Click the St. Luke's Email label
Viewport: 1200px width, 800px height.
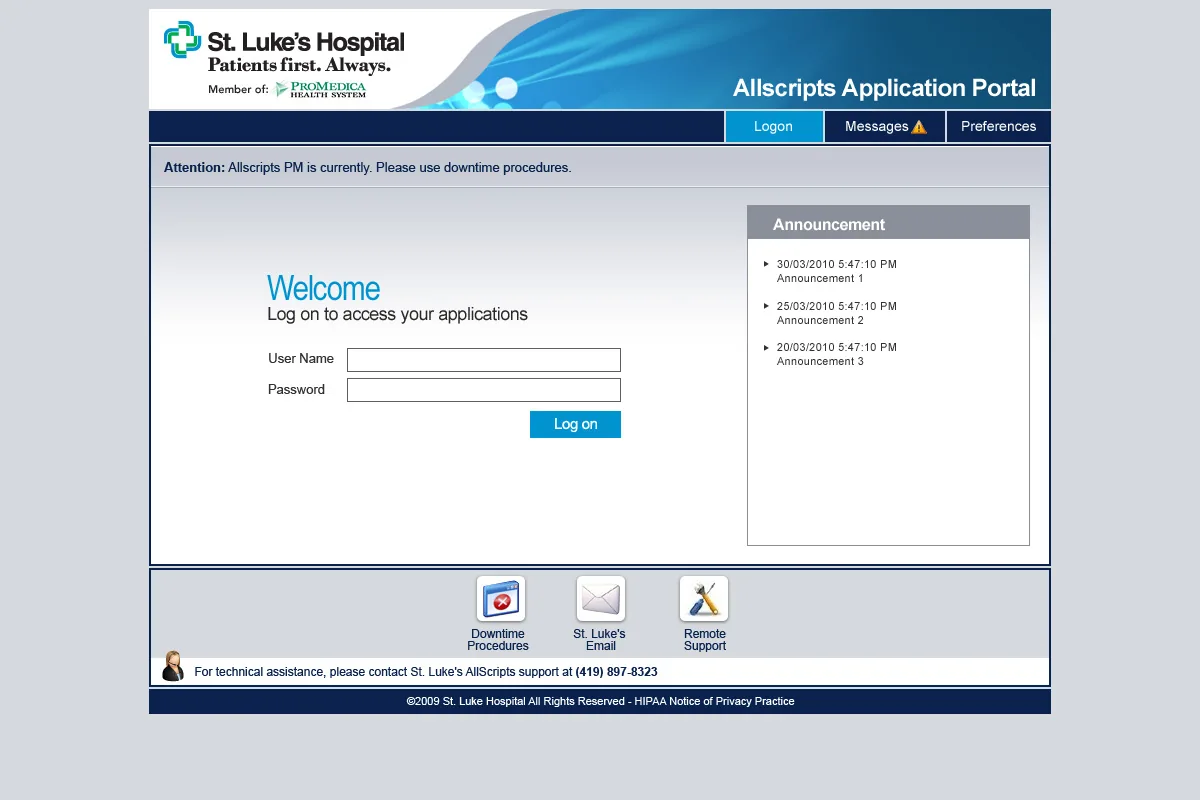600,640
